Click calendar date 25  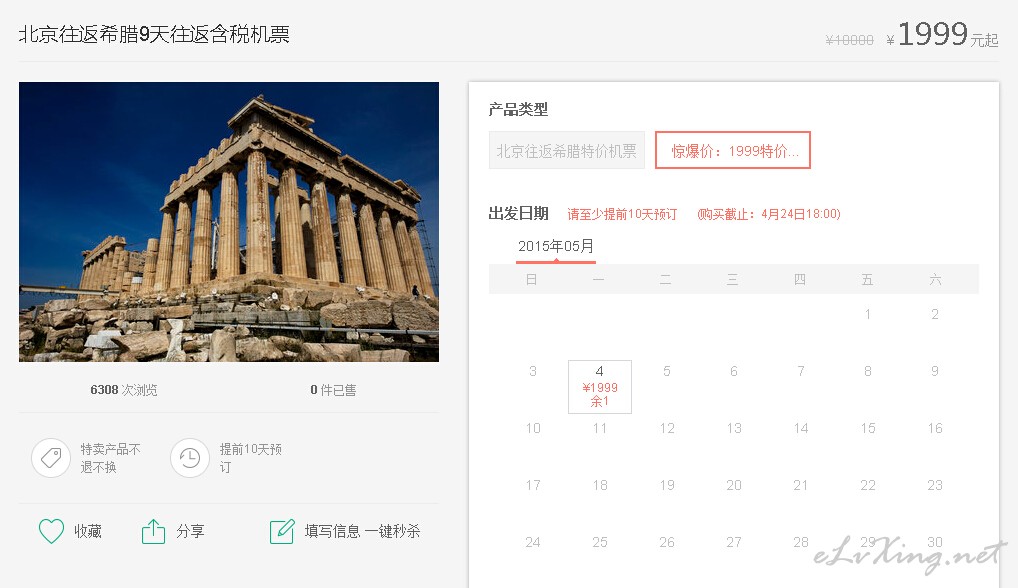(x=600, y=543)
